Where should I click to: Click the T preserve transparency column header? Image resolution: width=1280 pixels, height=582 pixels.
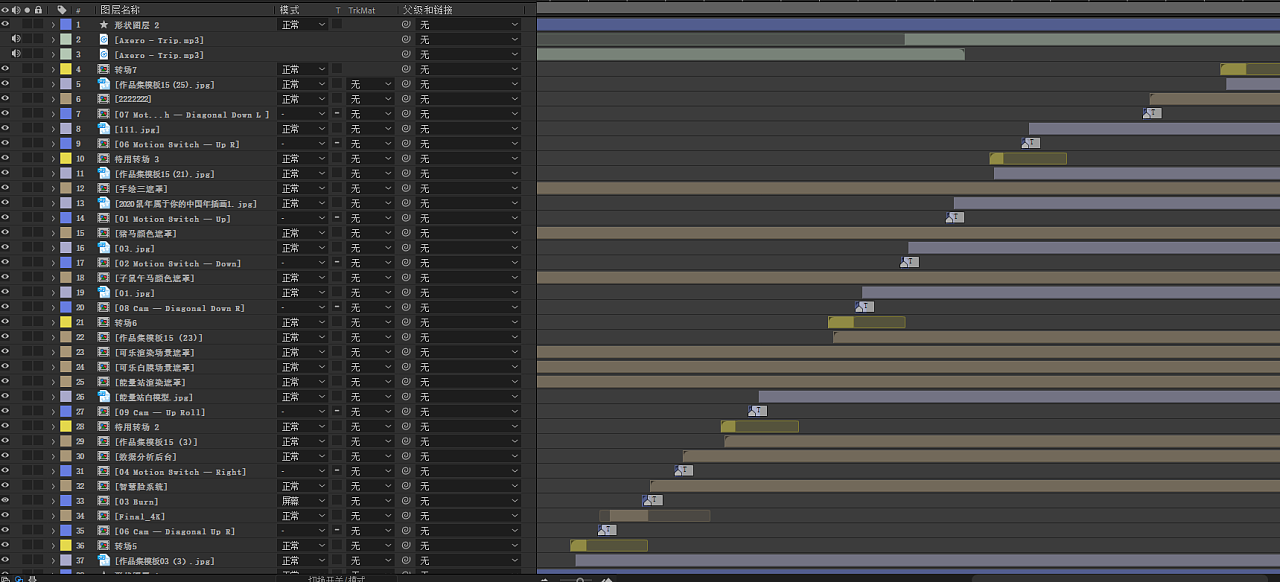[337, 9]
